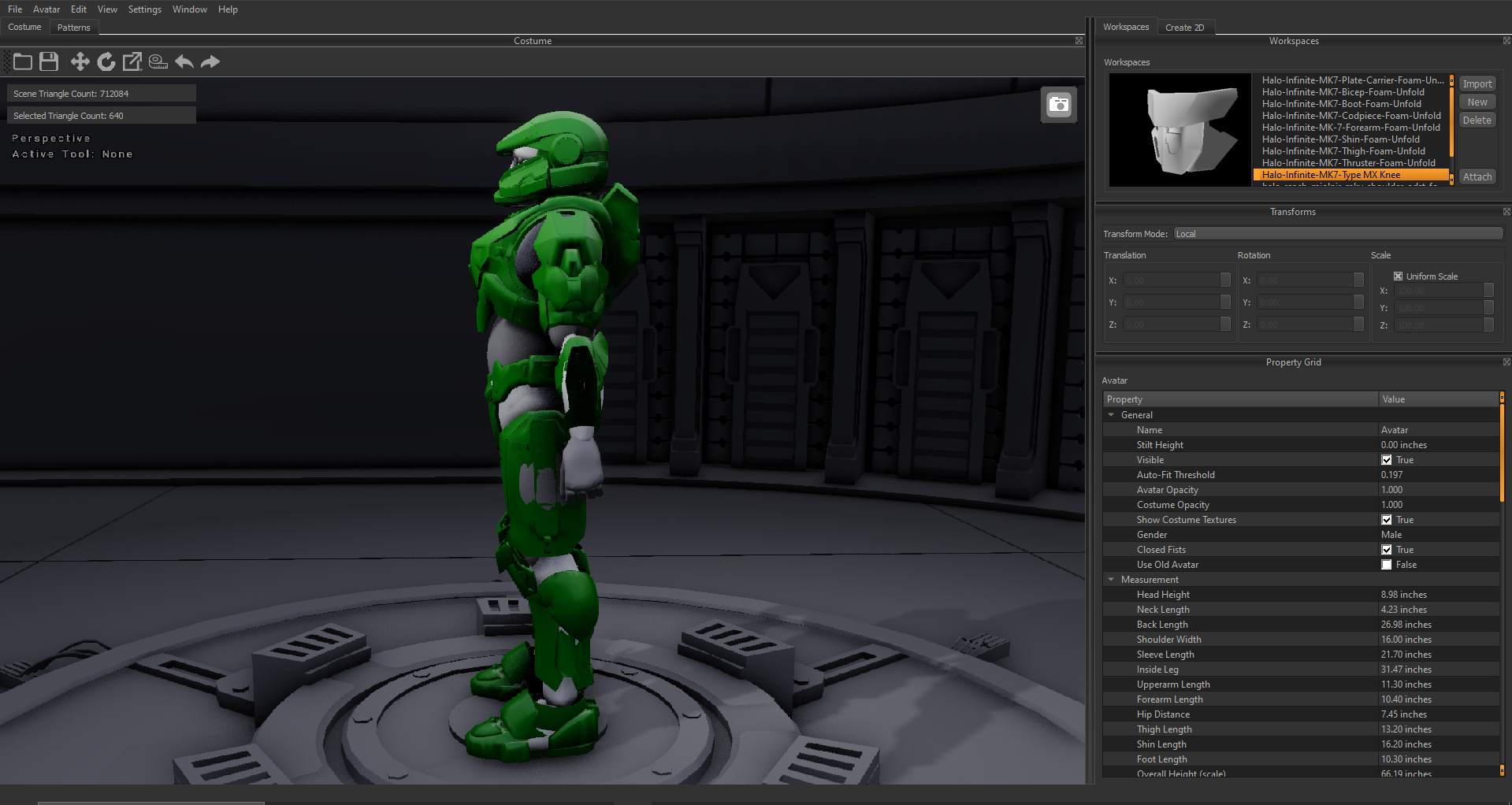The image size is (1512, 805).
Task: Close the Workspaces panel
Action: tap(1506, 41)
